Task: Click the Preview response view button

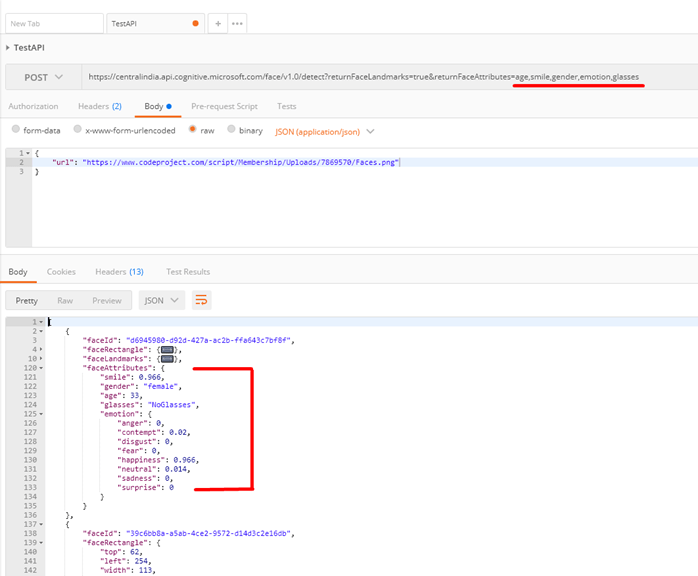Action: pyautogui.click(x=106, y=300)
